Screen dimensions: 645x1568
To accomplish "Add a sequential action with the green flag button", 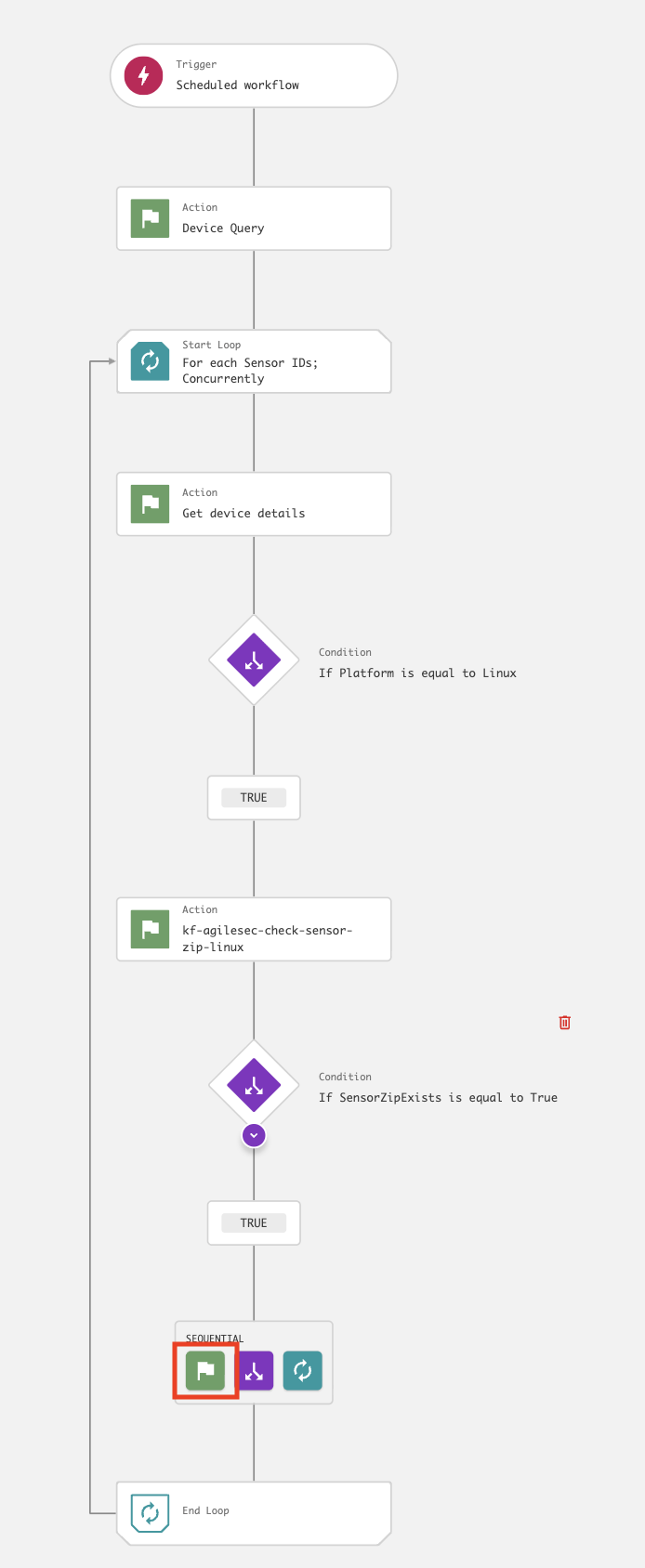I will pyautogui.click(x=205, y=1370).
